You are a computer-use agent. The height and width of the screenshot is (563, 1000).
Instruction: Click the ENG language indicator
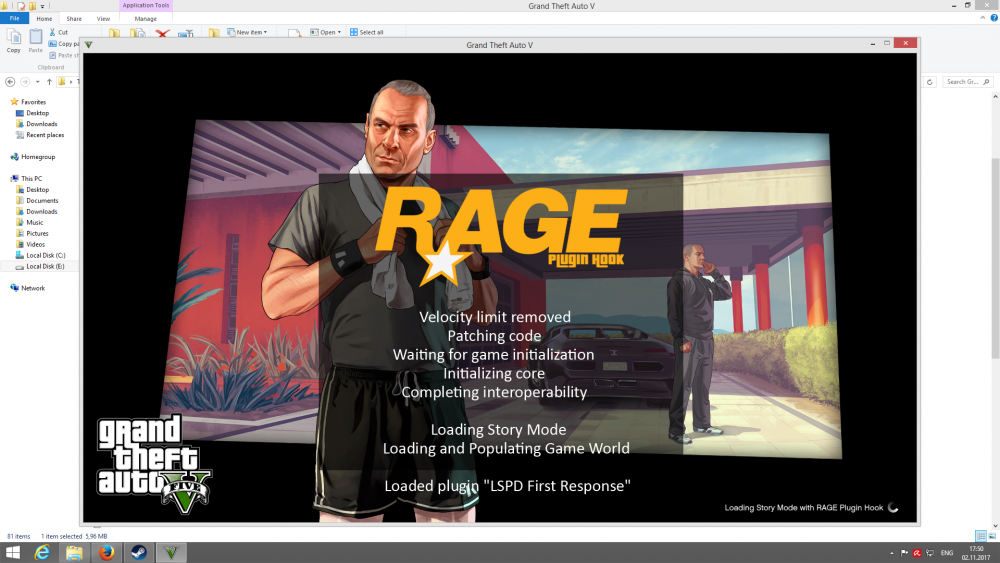pos(947,553)
